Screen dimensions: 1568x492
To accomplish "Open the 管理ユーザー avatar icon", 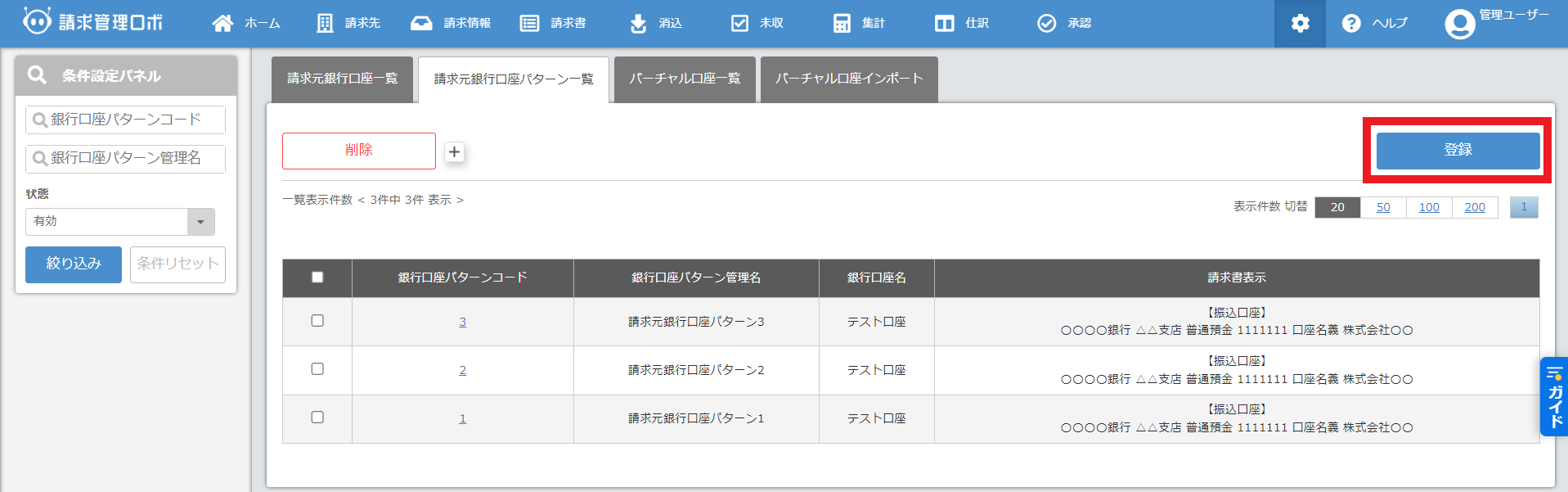I will click(1460, 24).
